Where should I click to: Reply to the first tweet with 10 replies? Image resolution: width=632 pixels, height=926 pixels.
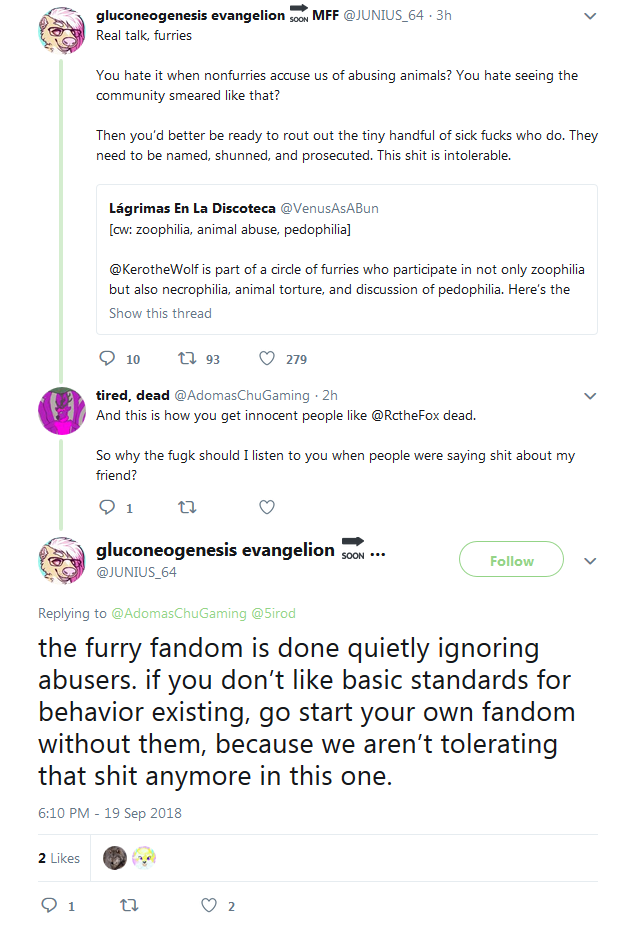(107, 358)
